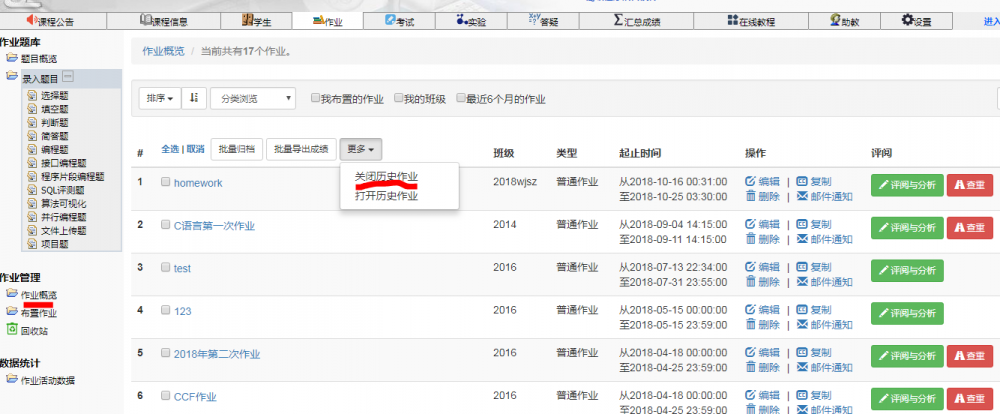This screenshot has height=414, width=1000.
Task: Open the homework assignment link
Action: click(198, 183)
